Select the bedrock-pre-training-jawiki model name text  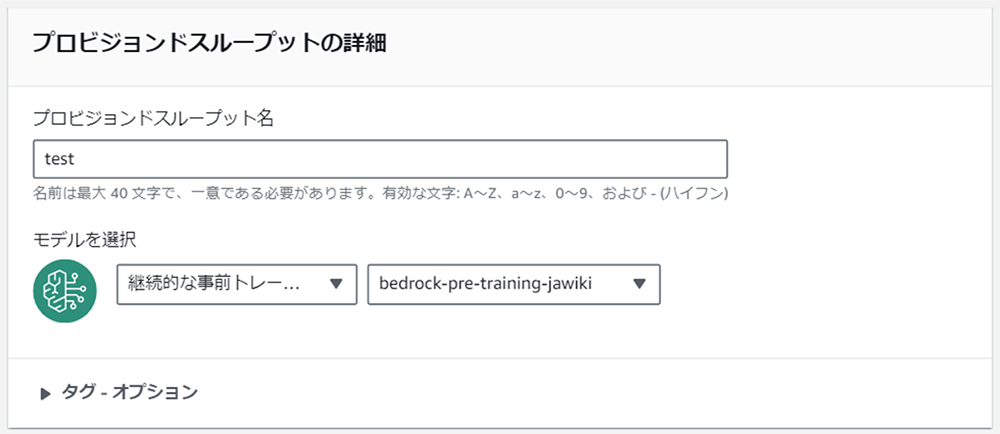point(485,284)
